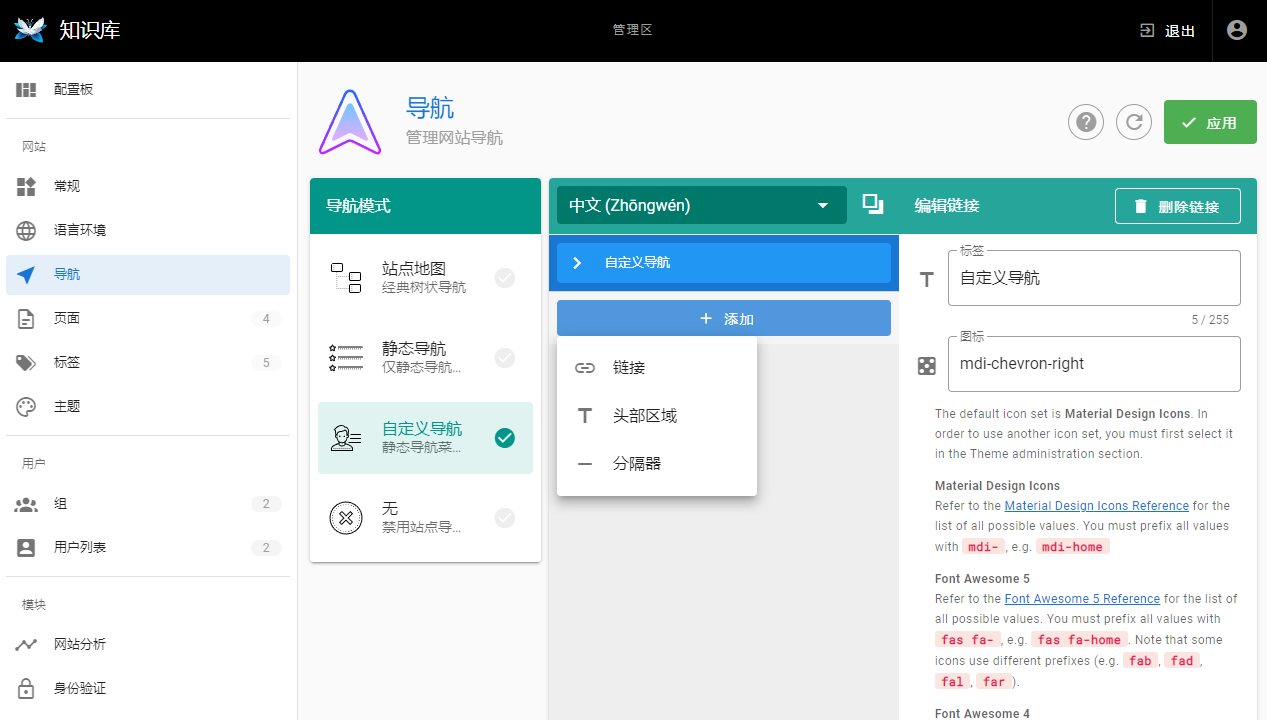
Task: Choose 链接 from the add menu
Action: tap(657, 368)
